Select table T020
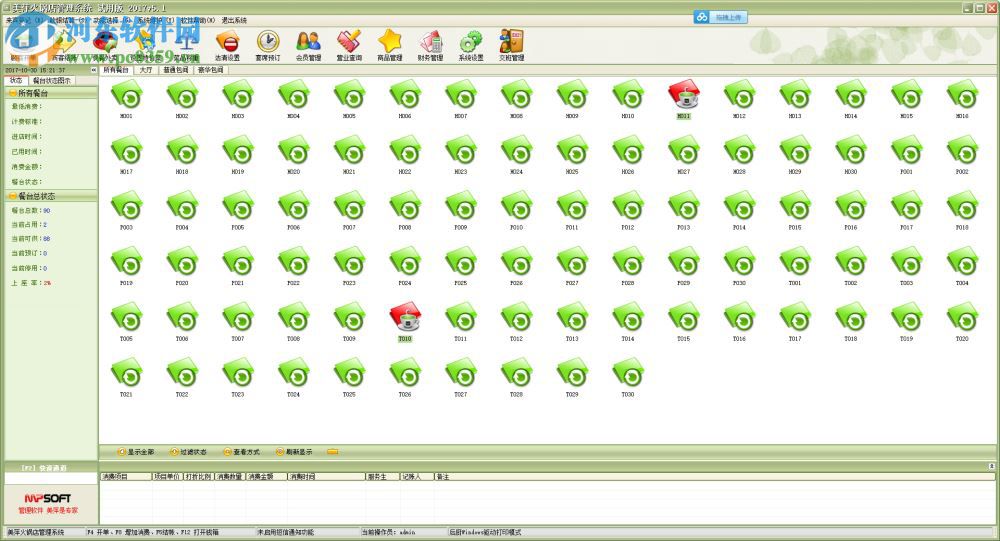 click(x=962, y=322)
